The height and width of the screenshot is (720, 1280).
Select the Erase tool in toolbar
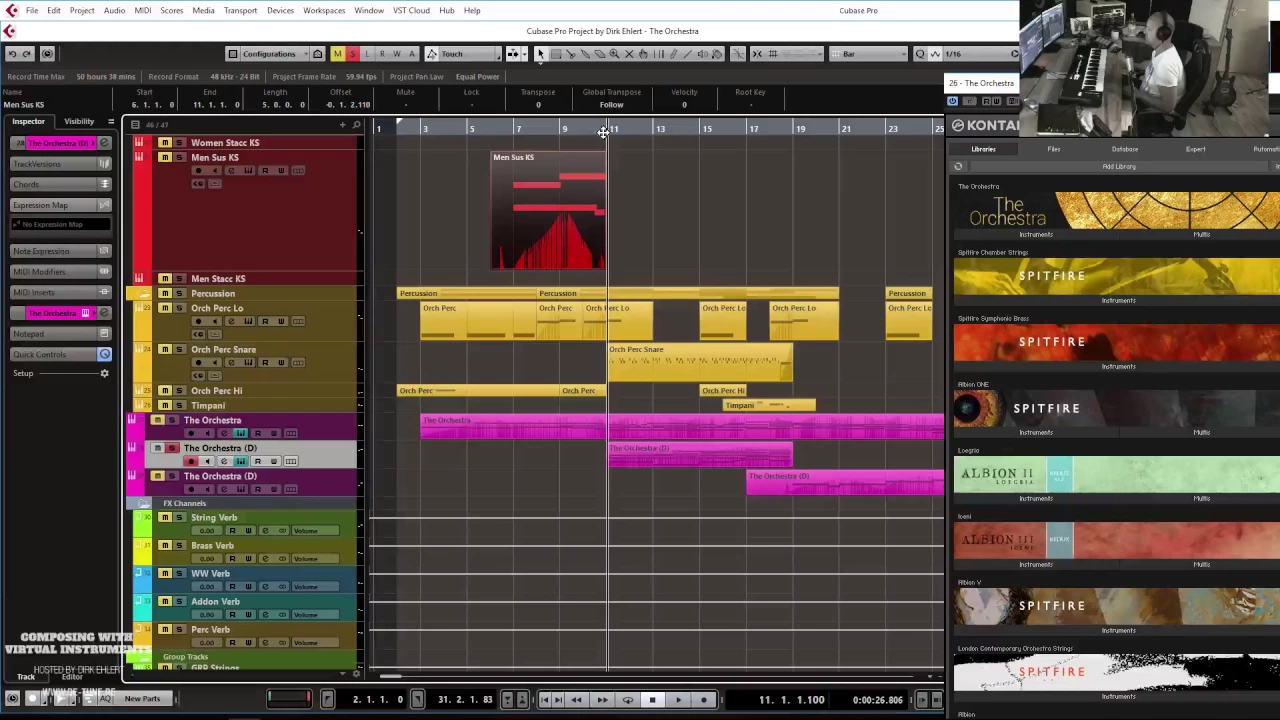[600, 54]
